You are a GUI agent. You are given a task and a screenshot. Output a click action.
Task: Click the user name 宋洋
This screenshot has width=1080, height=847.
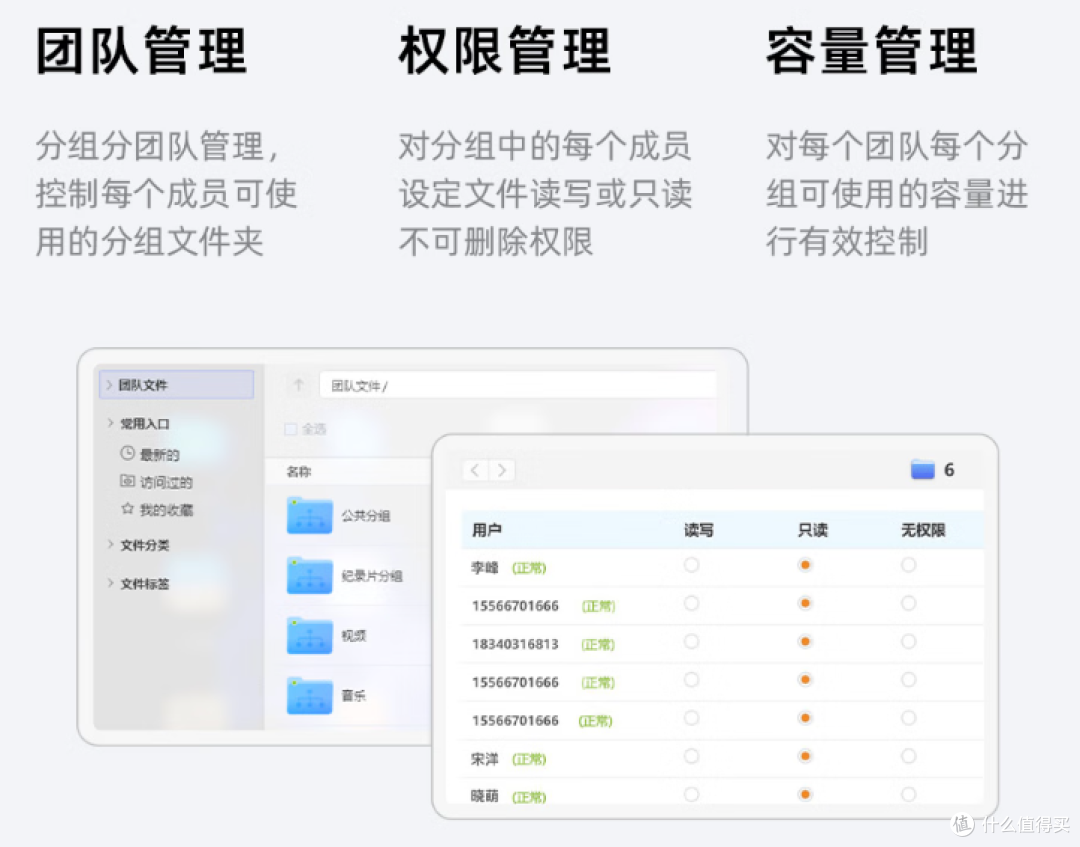pos(484,759)
